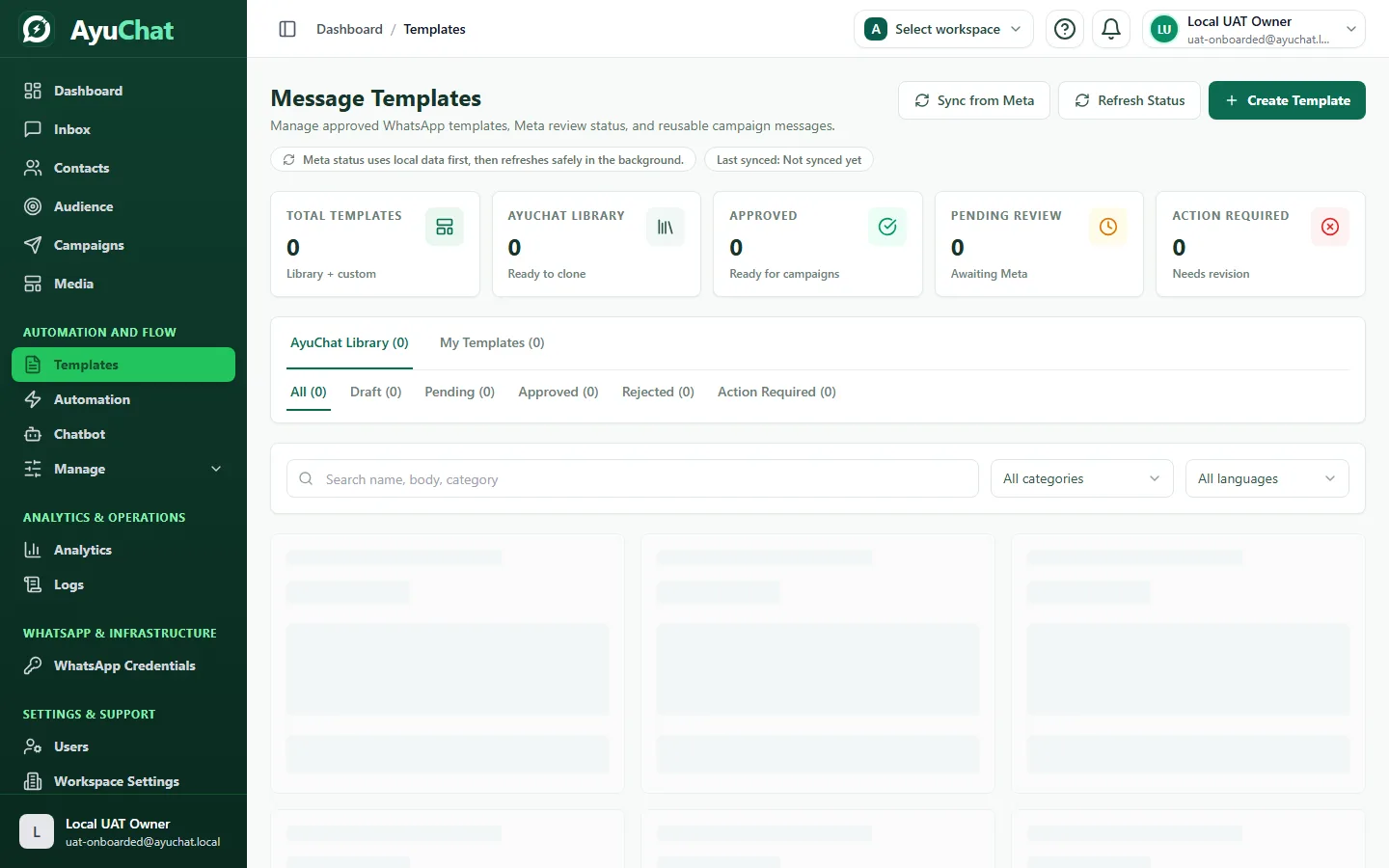The height and width of the screenshot is (868, 1389).
Task: Select the Pending (0) filter tab
Action: coord(459,392)
